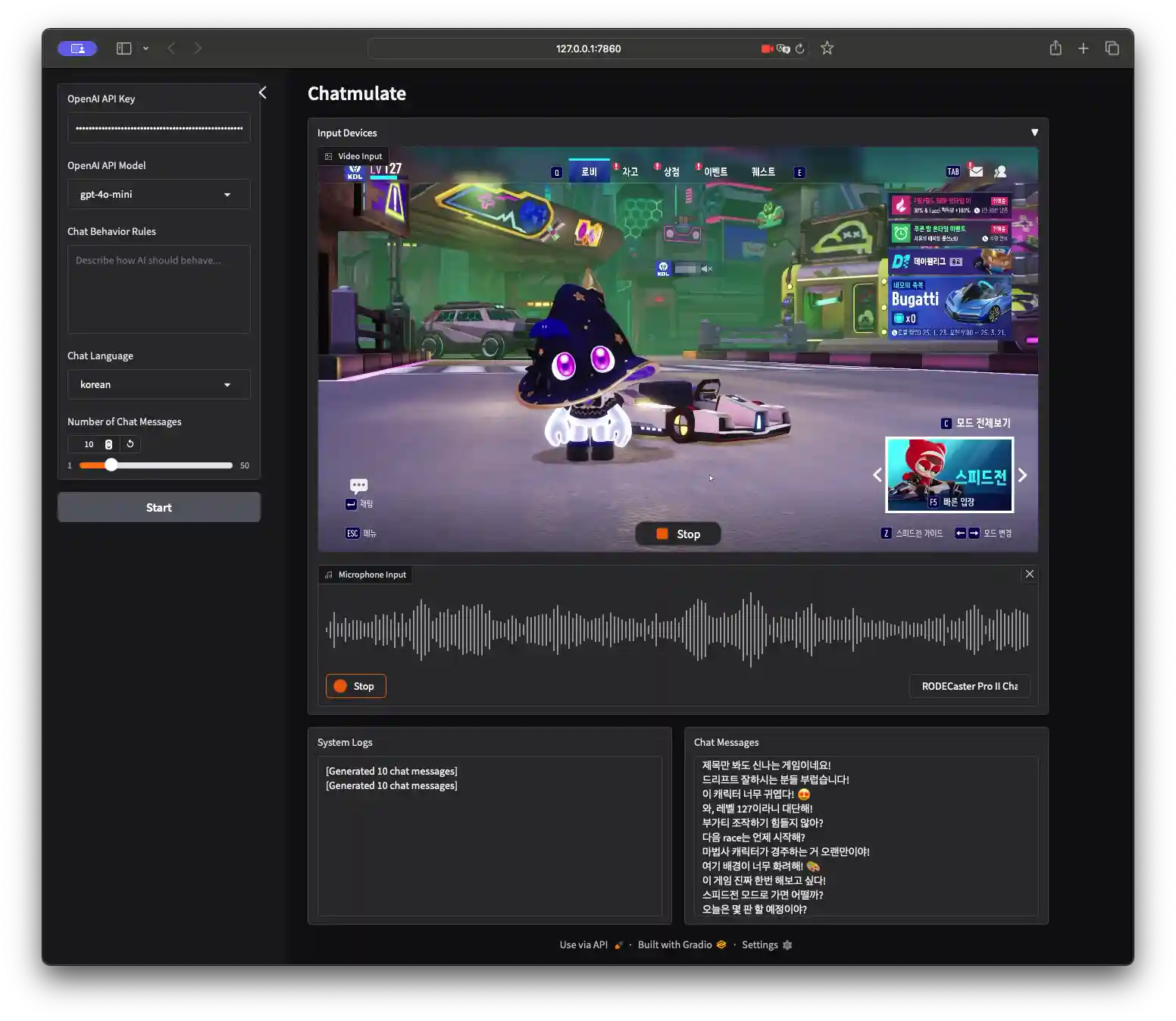The width and height of the screenshot is (1176, 1021).
Task: Open the Chat Language dropdown
Action: tap(158, 385)
